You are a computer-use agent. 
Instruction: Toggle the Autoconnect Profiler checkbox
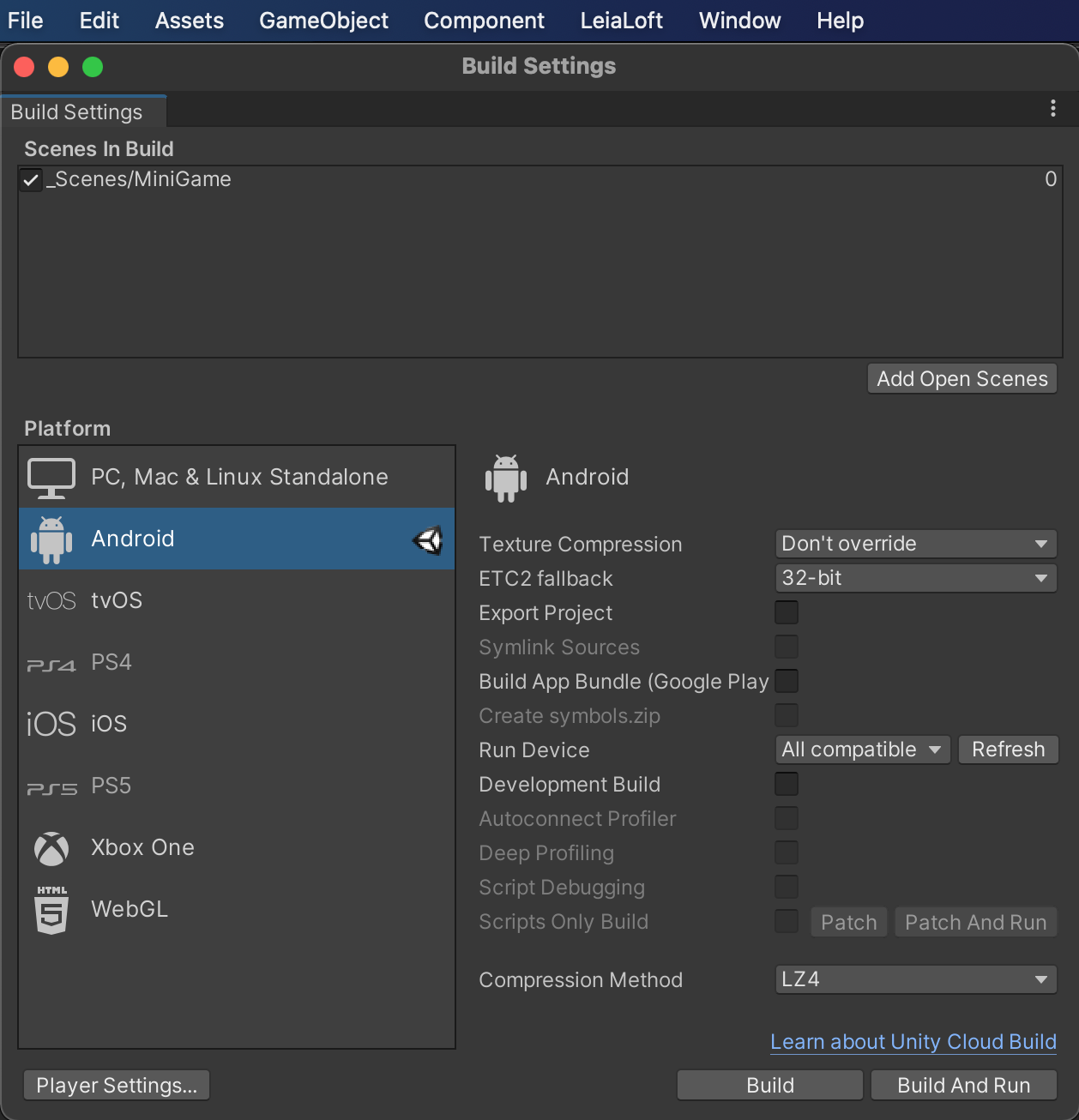(787, 818)
